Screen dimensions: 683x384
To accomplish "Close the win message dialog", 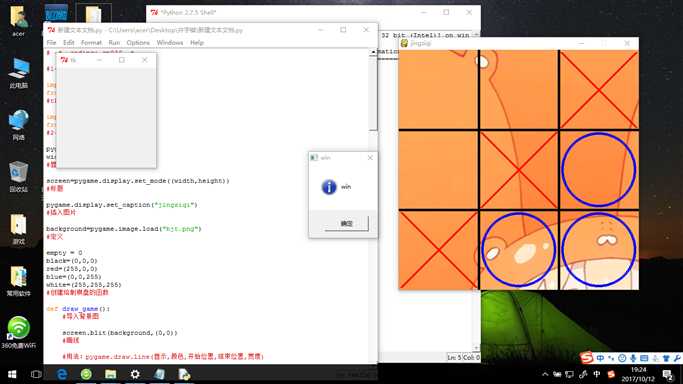I will (370, 158).
